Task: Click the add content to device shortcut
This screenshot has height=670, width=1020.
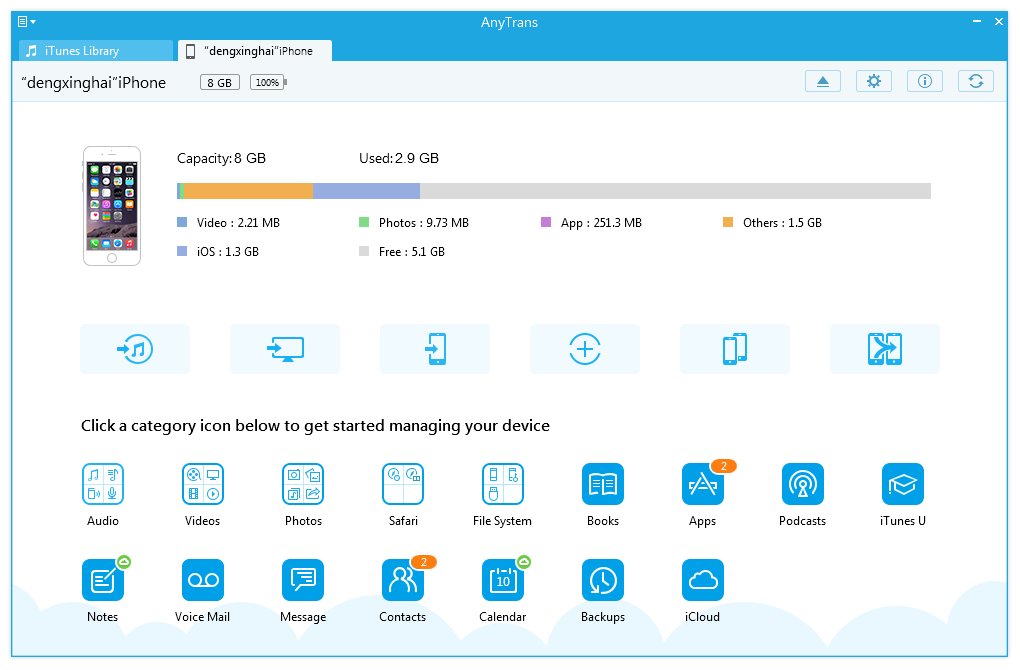Action: (x=585, y=349)
